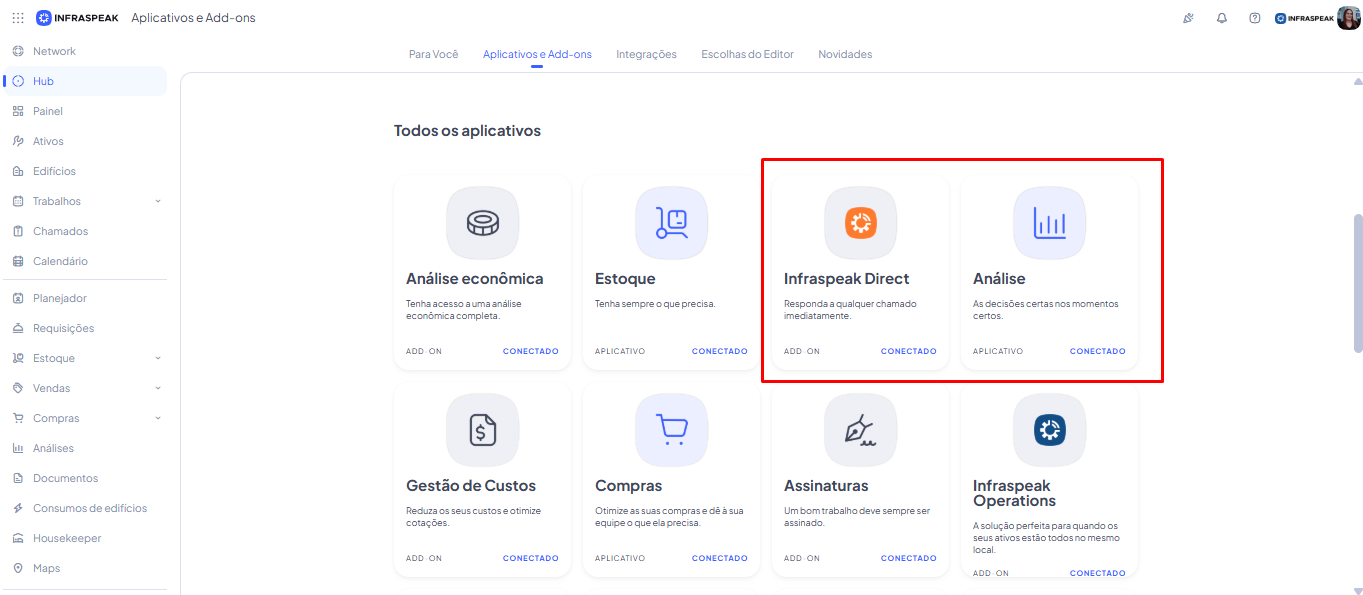The height and width of the screenshot is (595, 1363).
Task: Open the Escolhas do Editor tab
Action: click(x=747, y=54)
